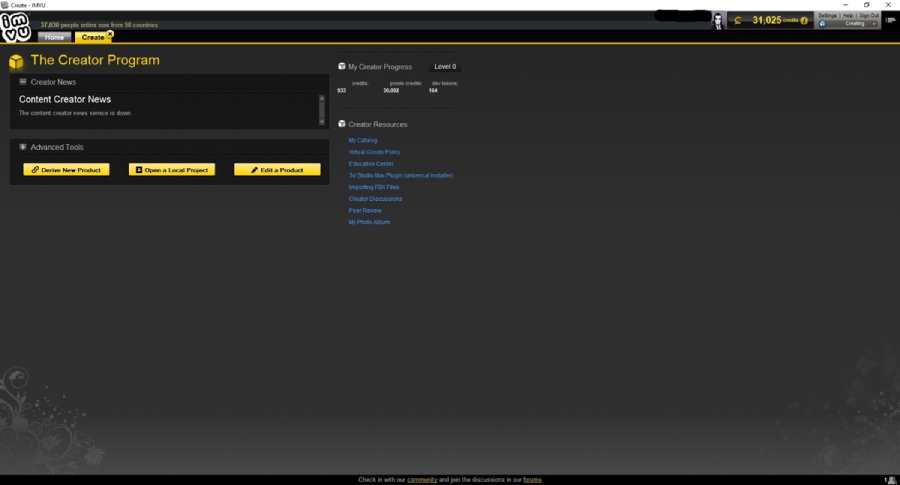
Task: Open the forums link in footer
Action: click(x=532, y=480)
